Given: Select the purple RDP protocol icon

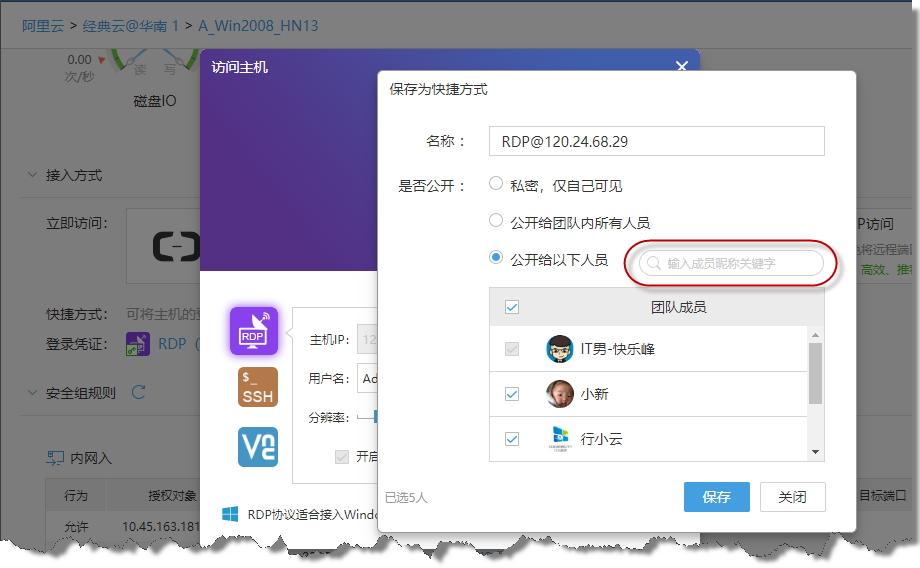Looking at the screenshot, I should tap(253, 331).
